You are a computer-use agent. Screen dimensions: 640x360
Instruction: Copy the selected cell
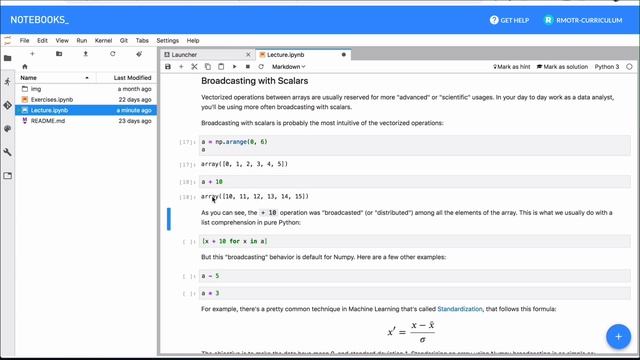coord(208,67)
